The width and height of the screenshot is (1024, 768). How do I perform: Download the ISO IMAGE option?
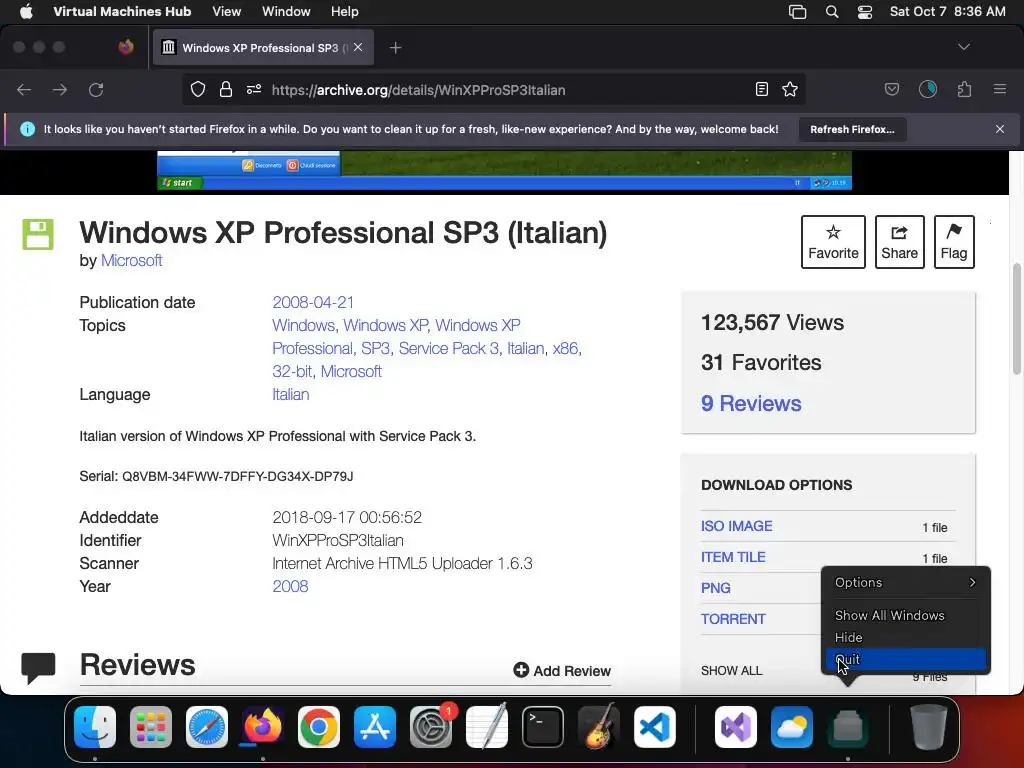pos(737,526)
